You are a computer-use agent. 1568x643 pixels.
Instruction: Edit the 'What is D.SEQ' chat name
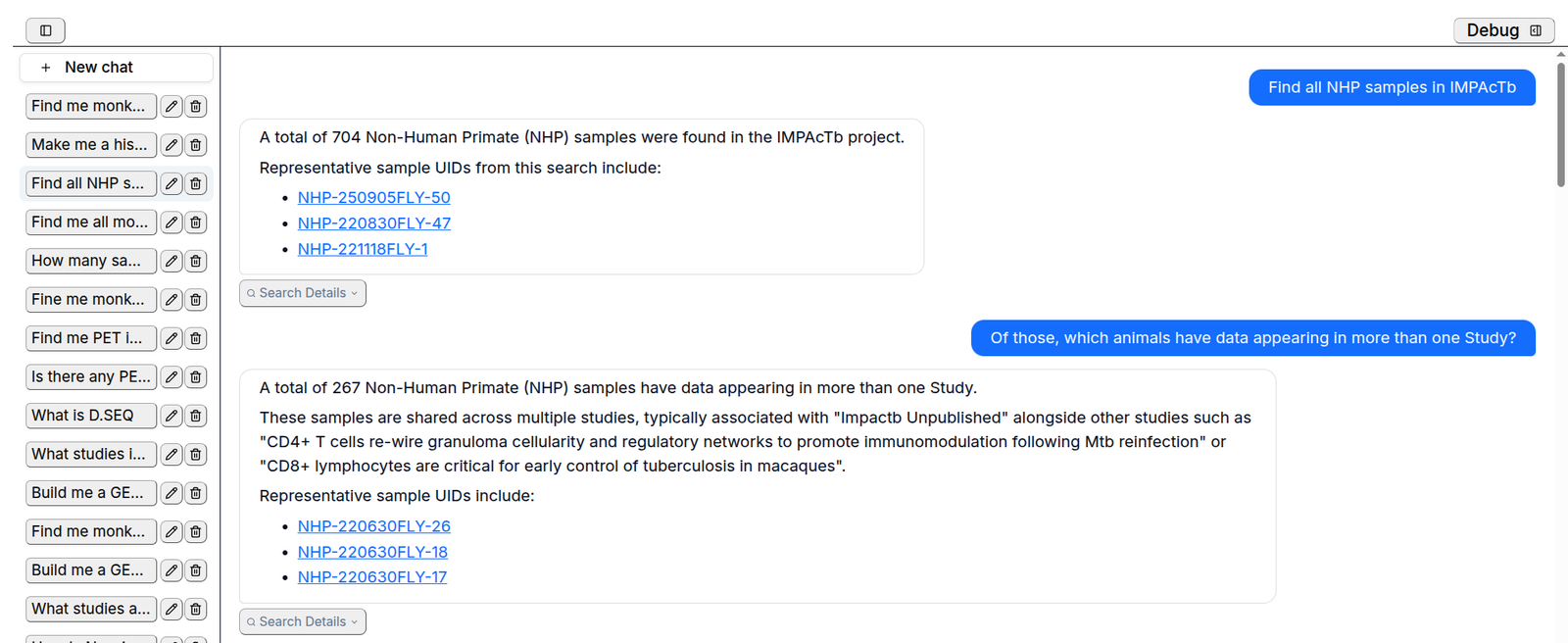[171, 416]
